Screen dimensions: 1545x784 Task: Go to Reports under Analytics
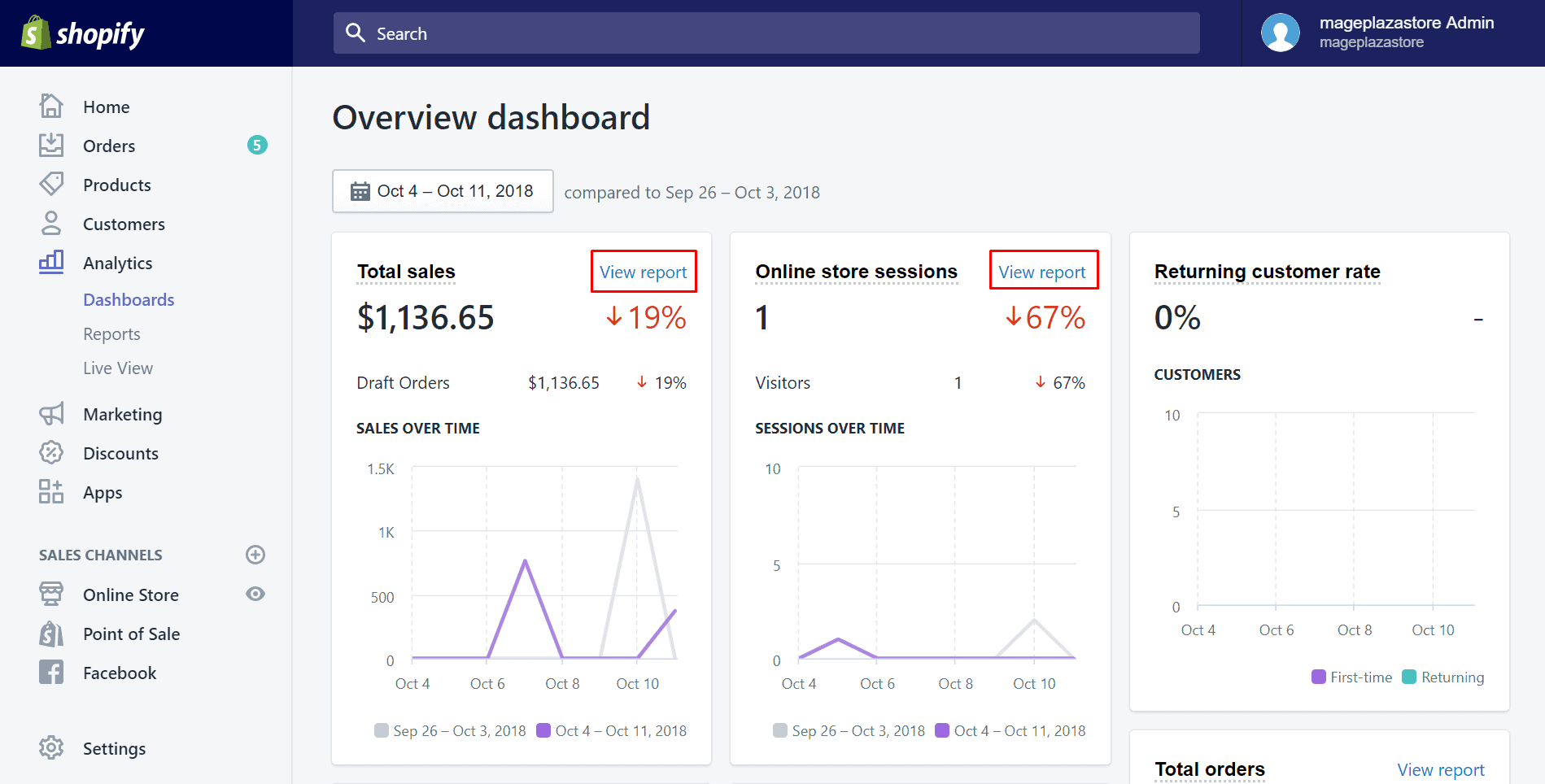pos(111,334)
